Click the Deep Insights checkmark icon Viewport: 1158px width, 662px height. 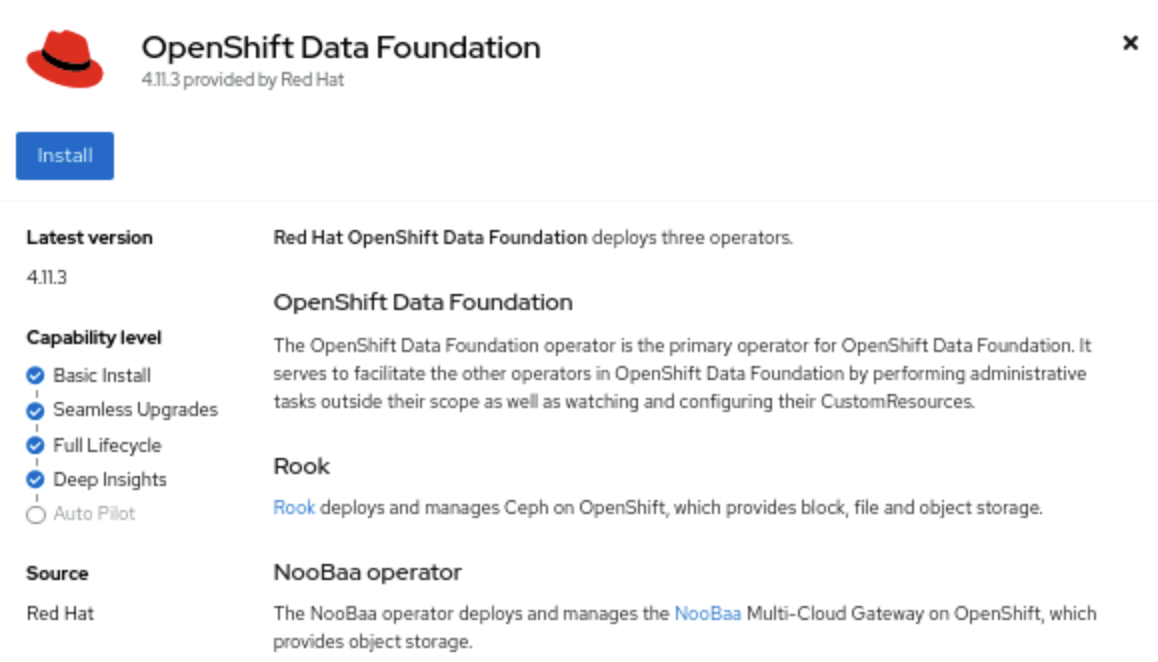pyautogui.click(x=35, y=480)
